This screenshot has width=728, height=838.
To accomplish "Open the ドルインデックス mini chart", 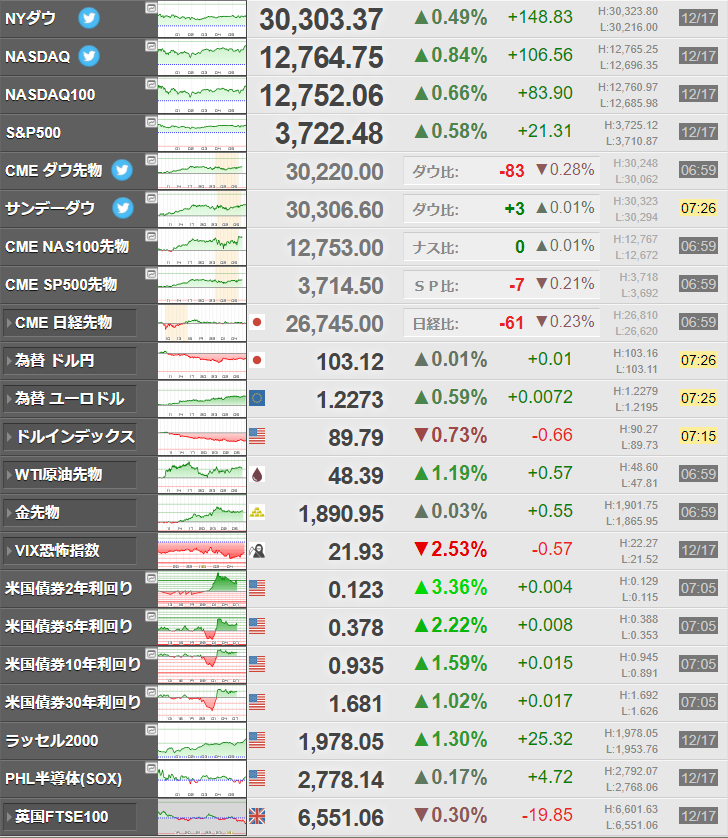I will pyautogui.click(x=202, y=437).
